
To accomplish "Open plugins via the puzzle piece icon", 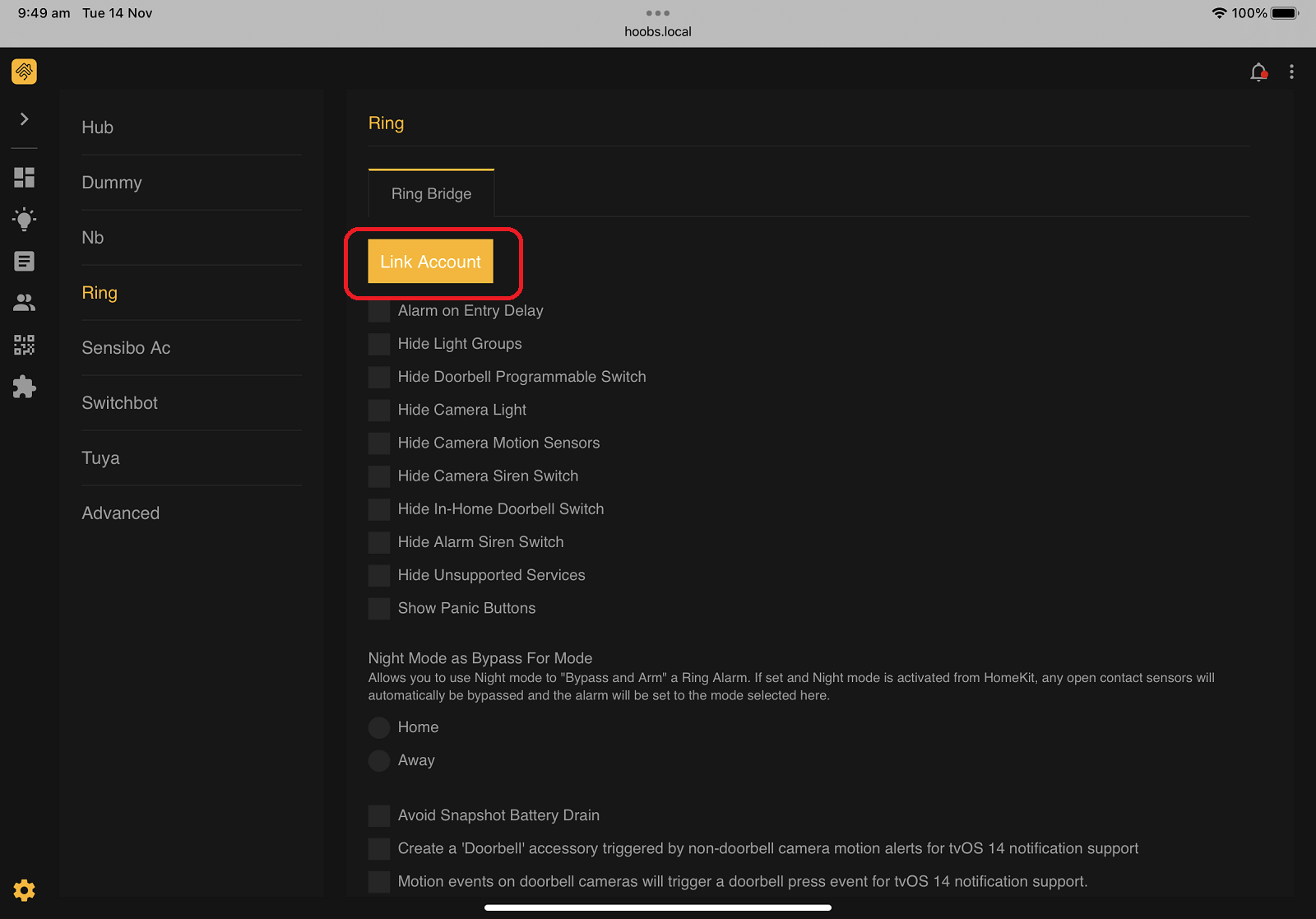I will (24, 387).
